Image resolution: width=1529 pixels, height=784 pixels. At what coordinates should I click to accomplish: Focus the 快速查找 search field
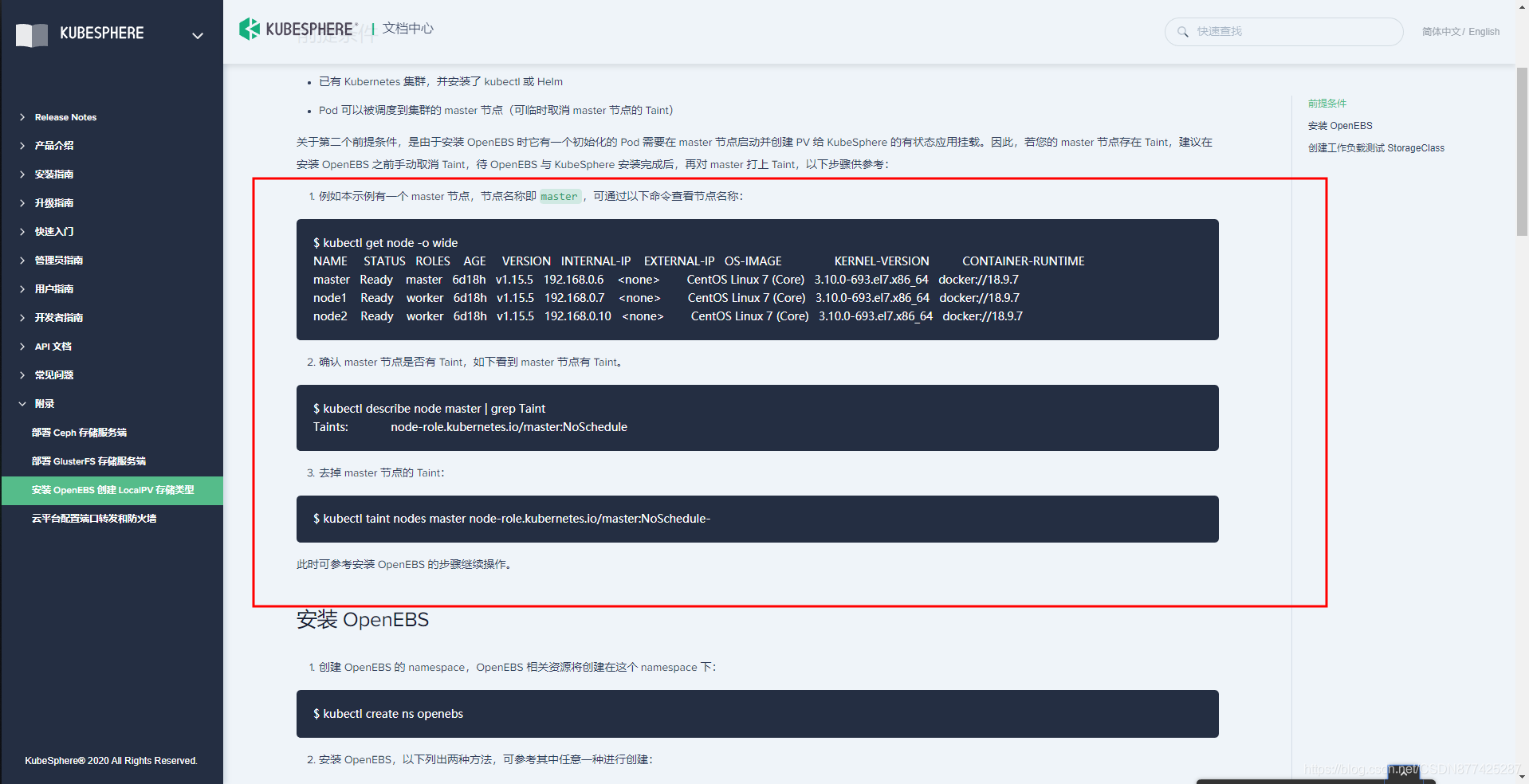(x=1283, y=32)
